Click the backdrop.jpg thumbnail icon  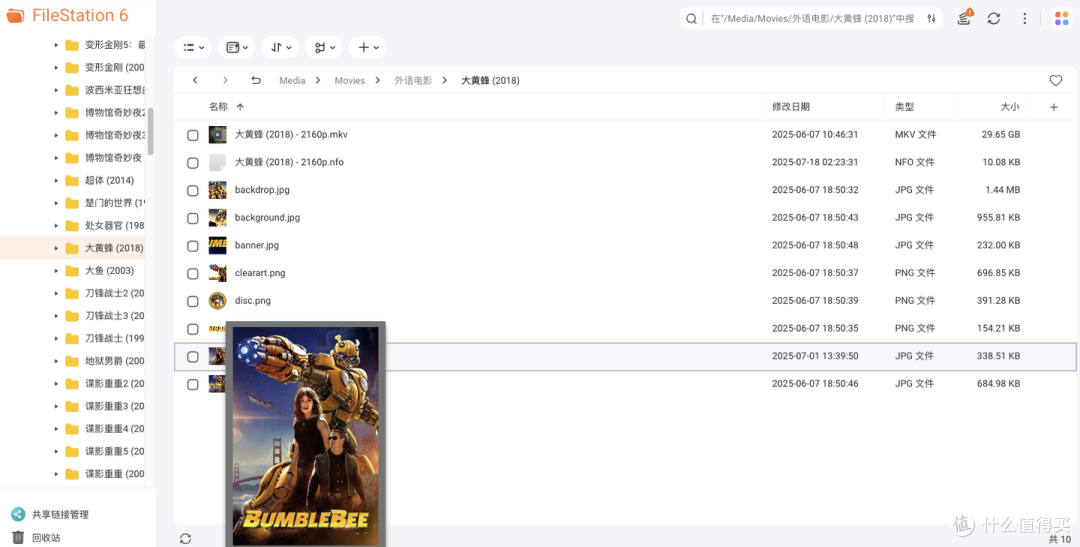coord(218,189)
